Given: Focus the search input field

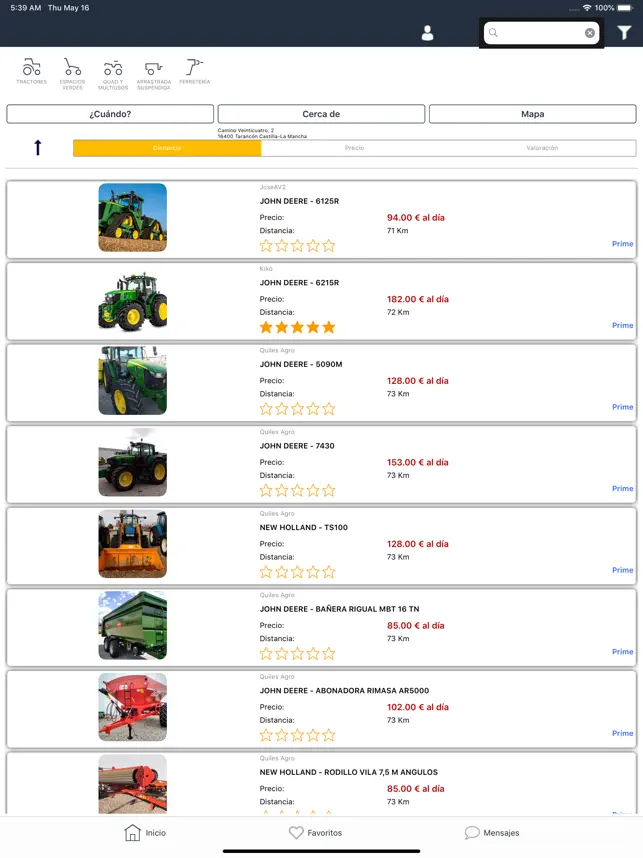Looking at the screenshot, I should coord(541,33).
